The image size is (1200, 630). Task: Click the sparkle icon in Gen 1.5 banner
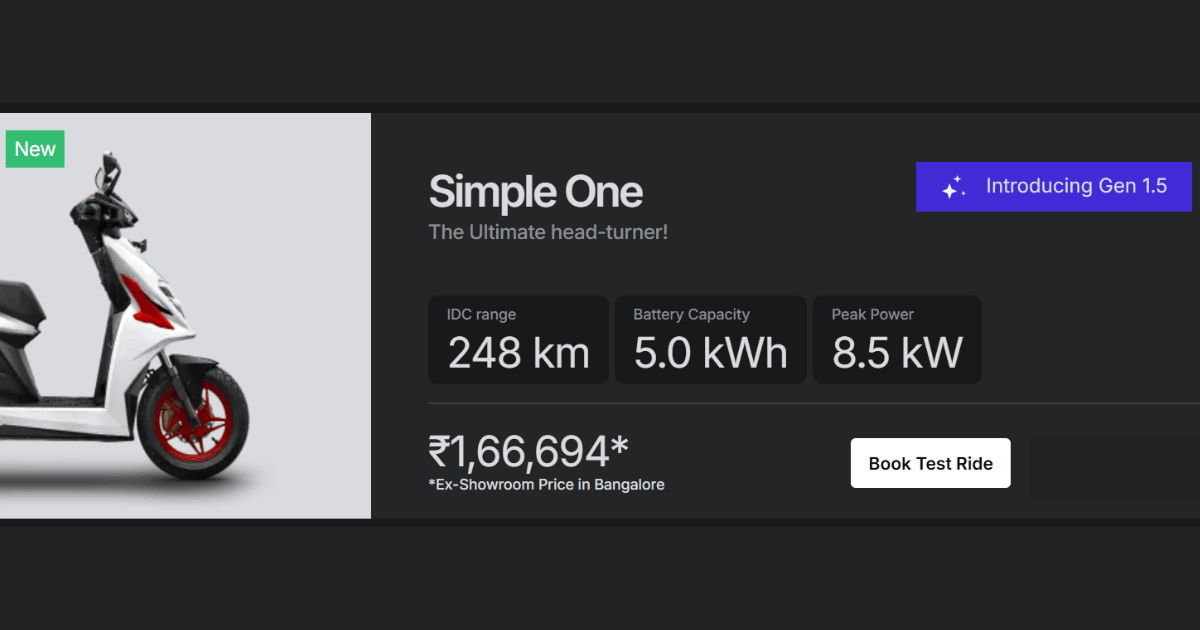point(954,187)
